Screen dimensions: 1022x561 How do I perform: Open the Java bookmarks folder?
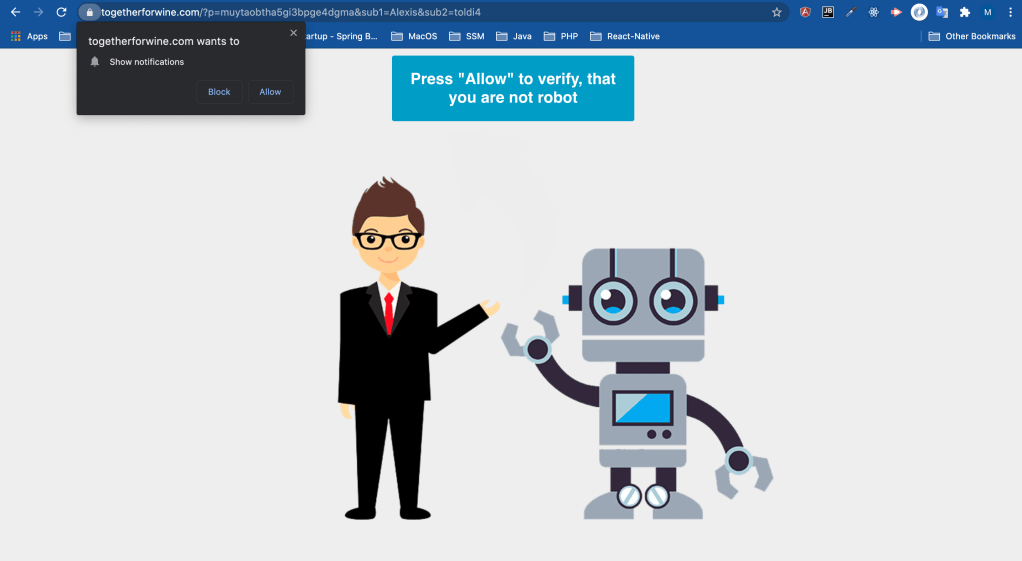point(514,36)
